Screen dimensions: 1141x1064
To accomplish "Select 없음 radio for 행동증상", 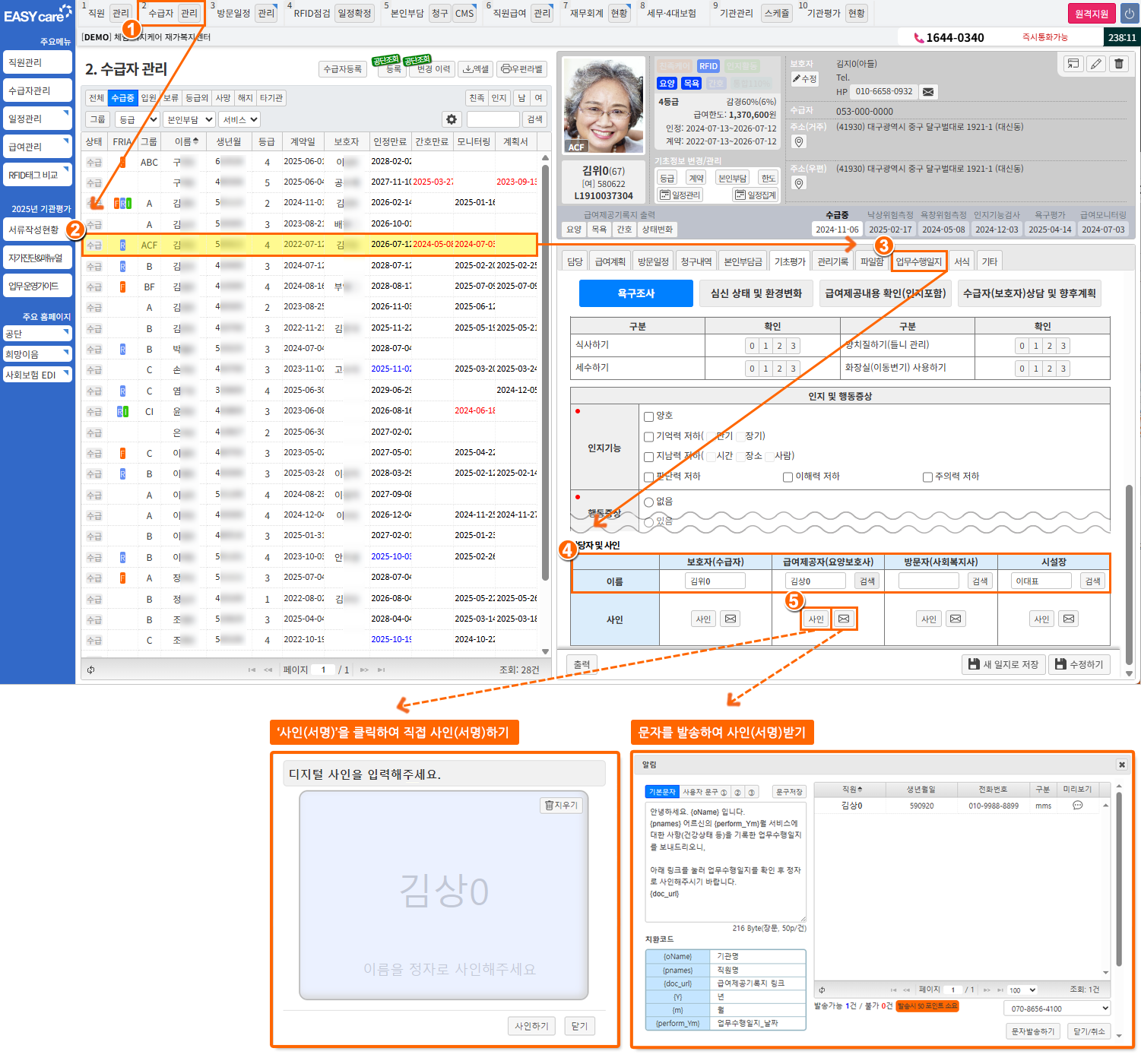I will coord(648,502).
